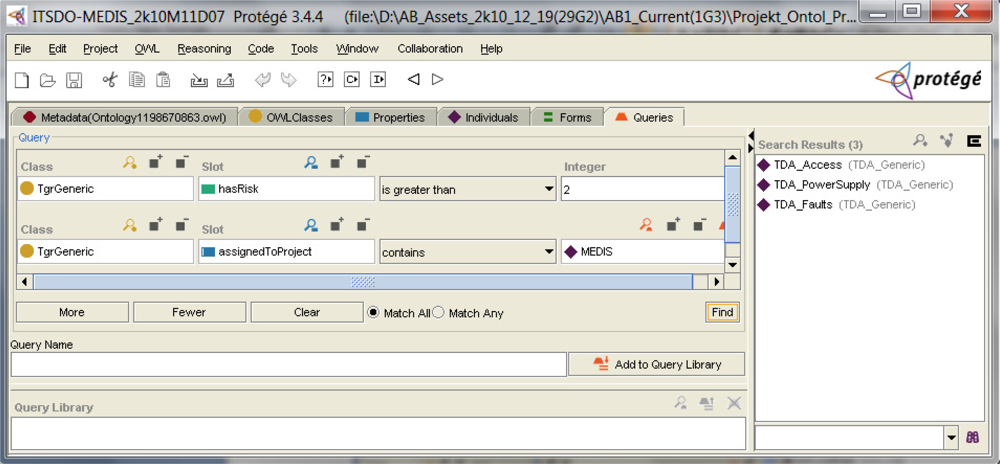Open the 'is greater than' comparison dropdown

click(548, 189)
